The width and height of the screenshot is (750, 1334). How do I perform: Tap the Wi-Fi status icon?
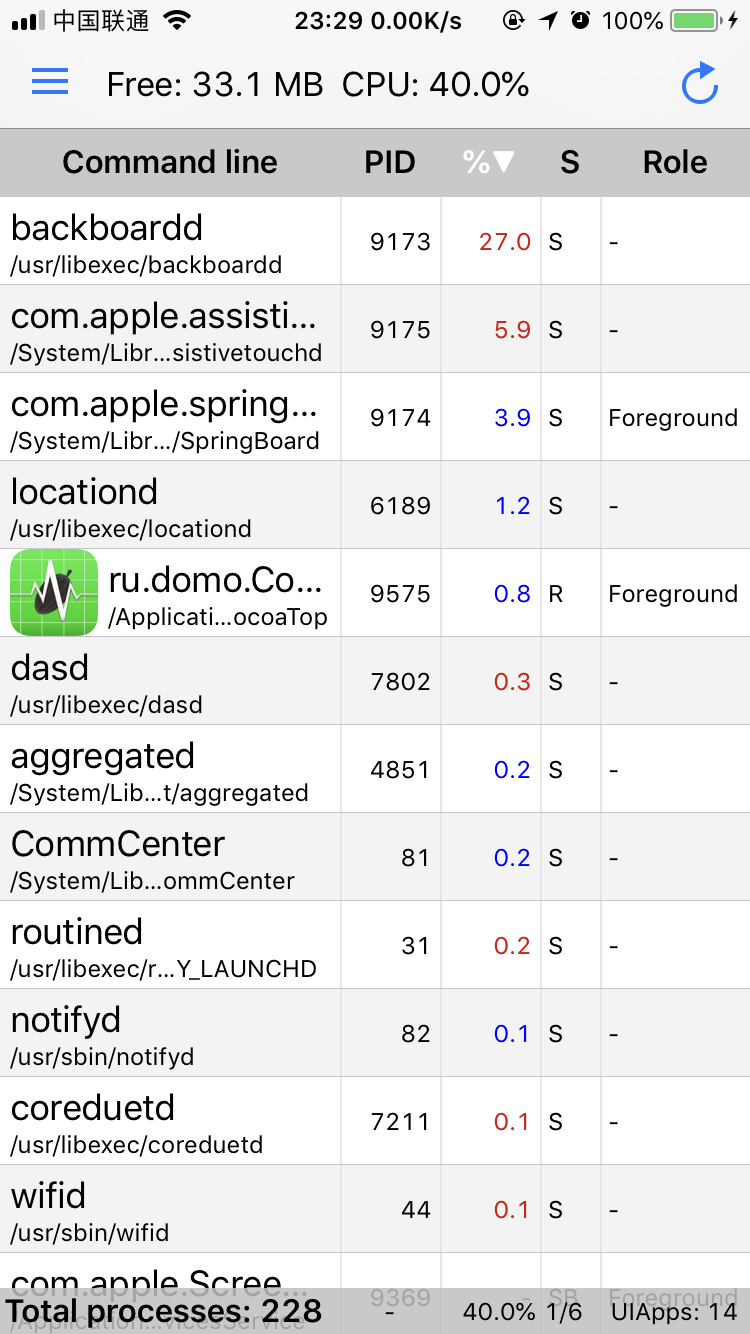pyautogui.click(x=177, y=21)
